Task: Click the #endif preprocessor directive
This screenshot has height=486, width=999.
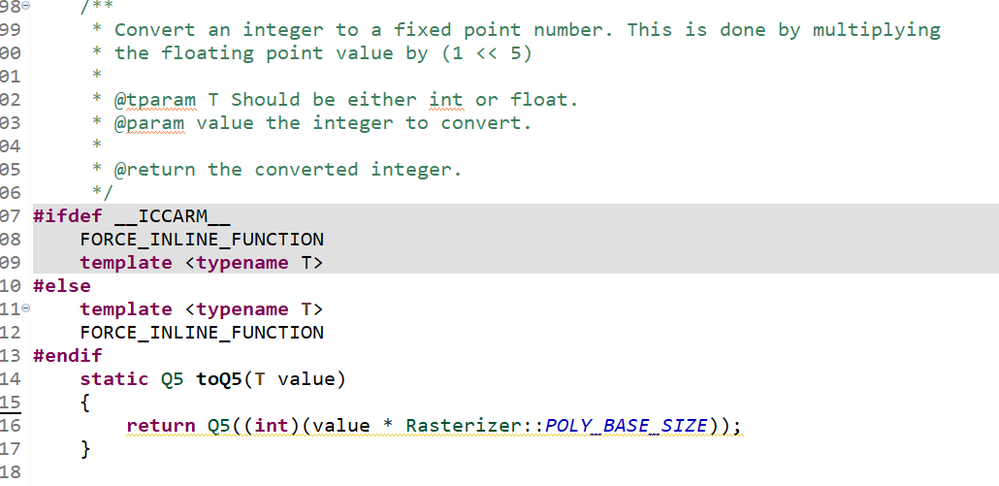Action: (68, 355)
